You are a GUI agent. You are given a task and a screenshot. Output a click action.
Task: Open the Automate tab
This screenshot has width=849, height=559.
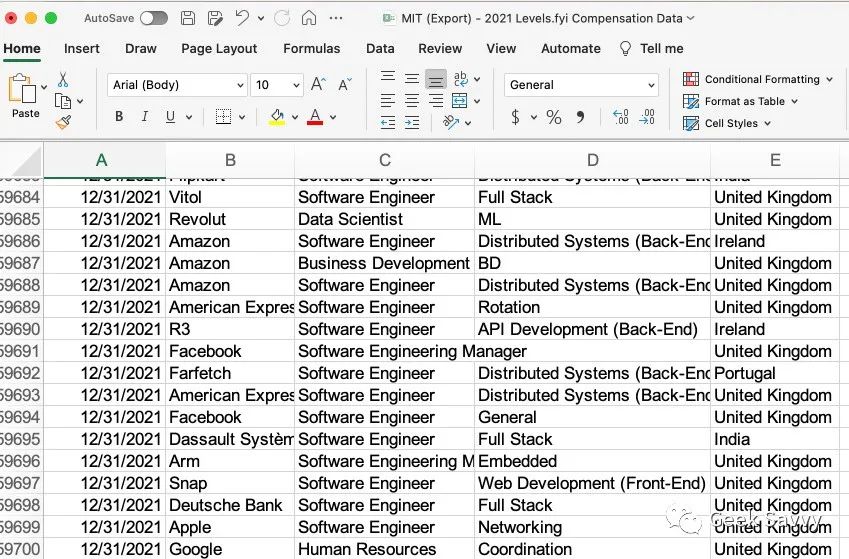click(571, 48)
